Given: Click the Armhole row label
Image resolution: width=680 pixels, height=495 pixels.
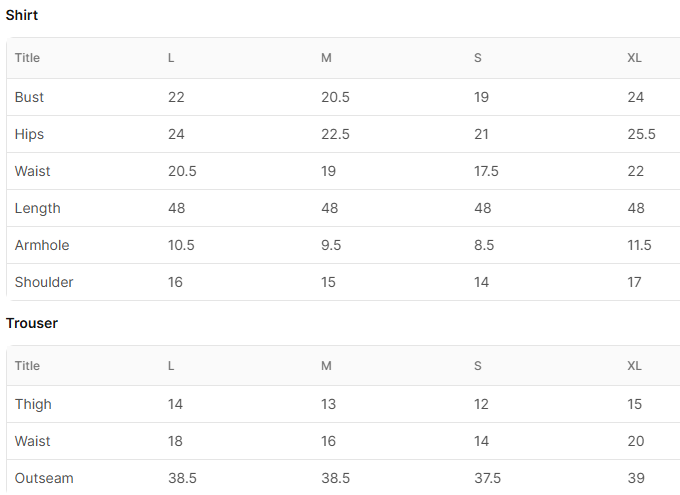Looking at the screenshot, I should pyautogui.click(x=42, y=245).
